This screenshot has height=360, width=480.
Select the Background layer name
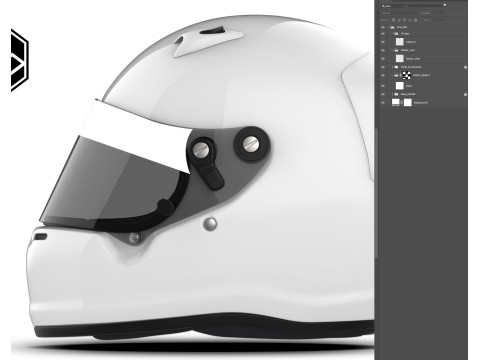(421, 103)
